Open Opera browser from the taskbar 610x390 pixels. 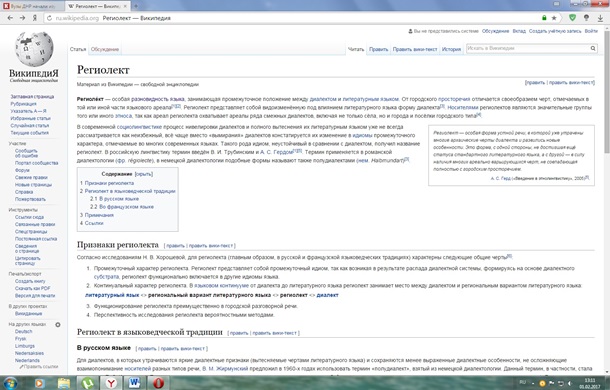(158, 383)
